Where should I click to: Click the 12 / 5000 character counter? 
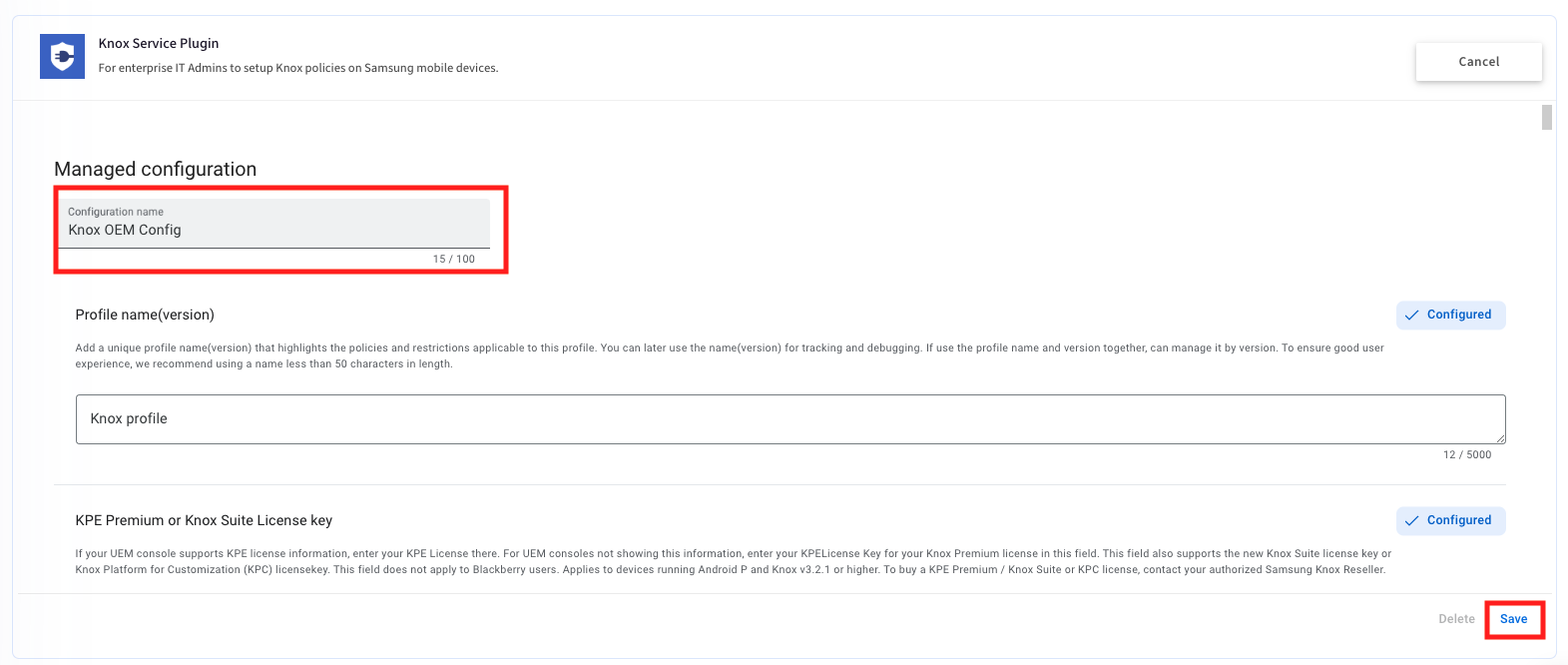coord(1467,454)
